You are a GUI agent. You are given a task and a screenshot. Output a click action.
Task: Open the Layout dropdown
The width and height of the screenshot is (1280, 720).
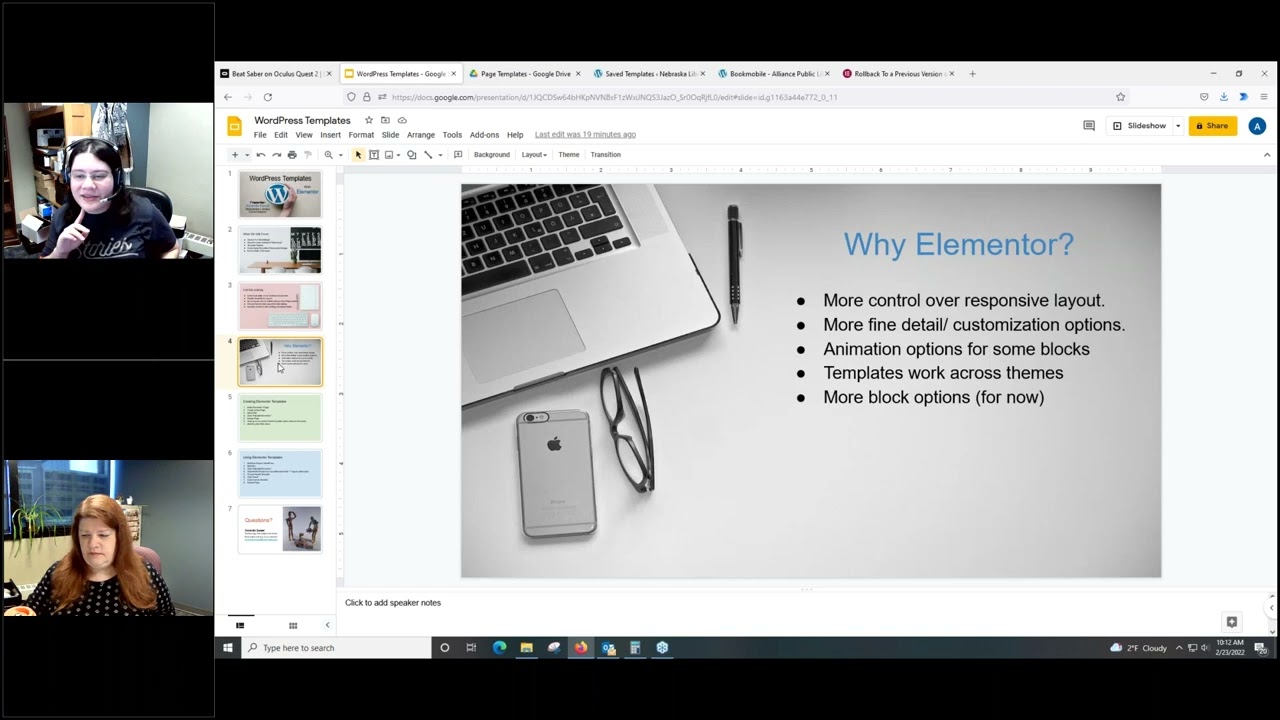click(x=534, y=155)
